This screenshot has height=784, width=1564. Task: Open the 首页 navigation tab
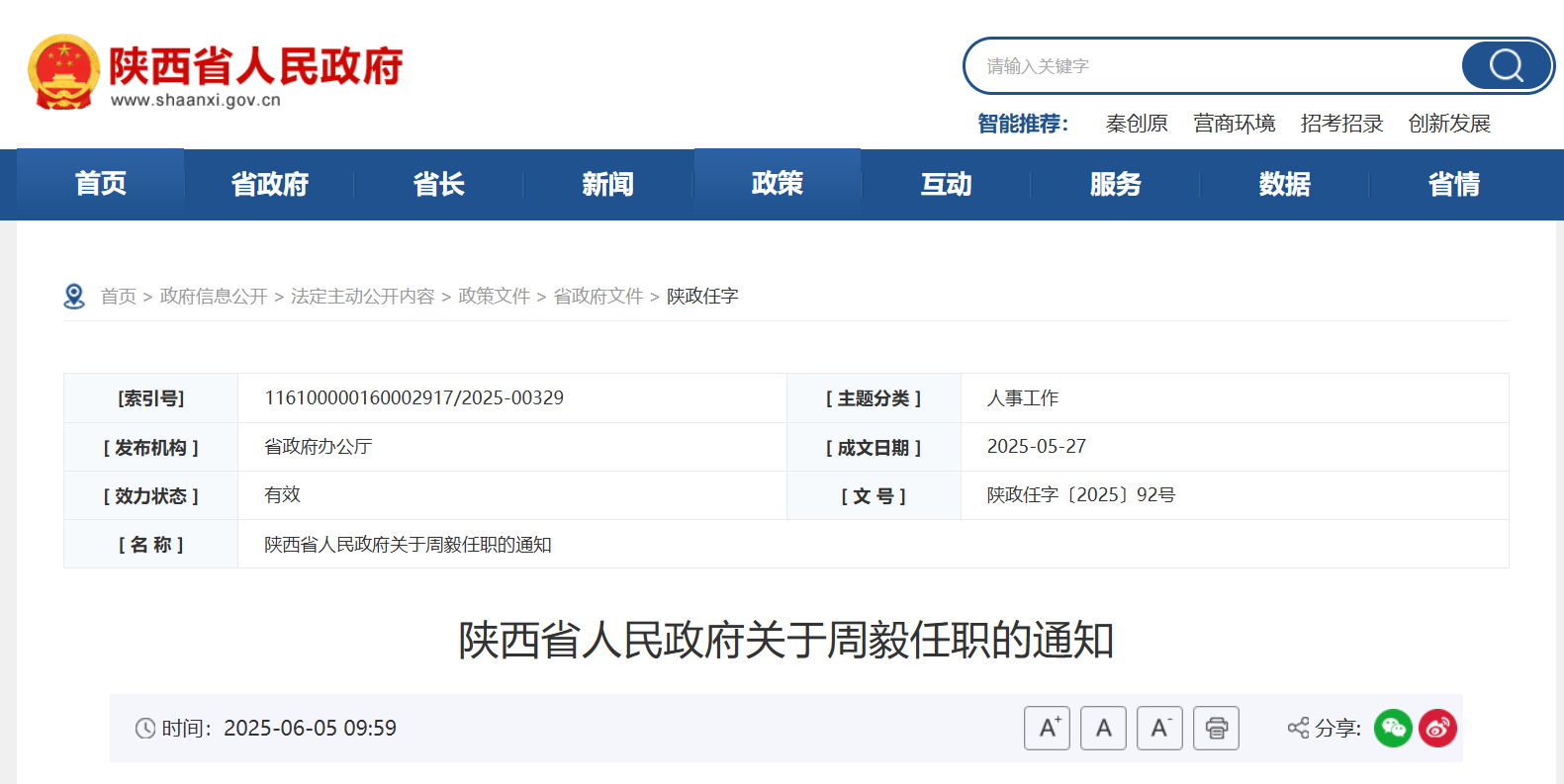click(x=101, y=184)
